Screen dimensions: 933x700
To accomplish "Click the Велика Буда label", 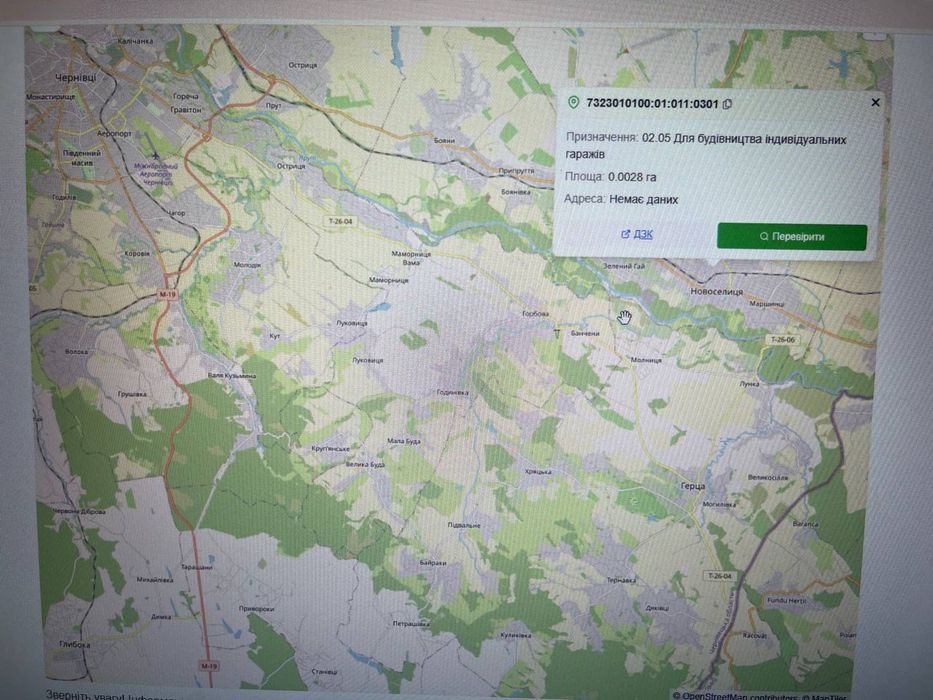I will point(365,464).
